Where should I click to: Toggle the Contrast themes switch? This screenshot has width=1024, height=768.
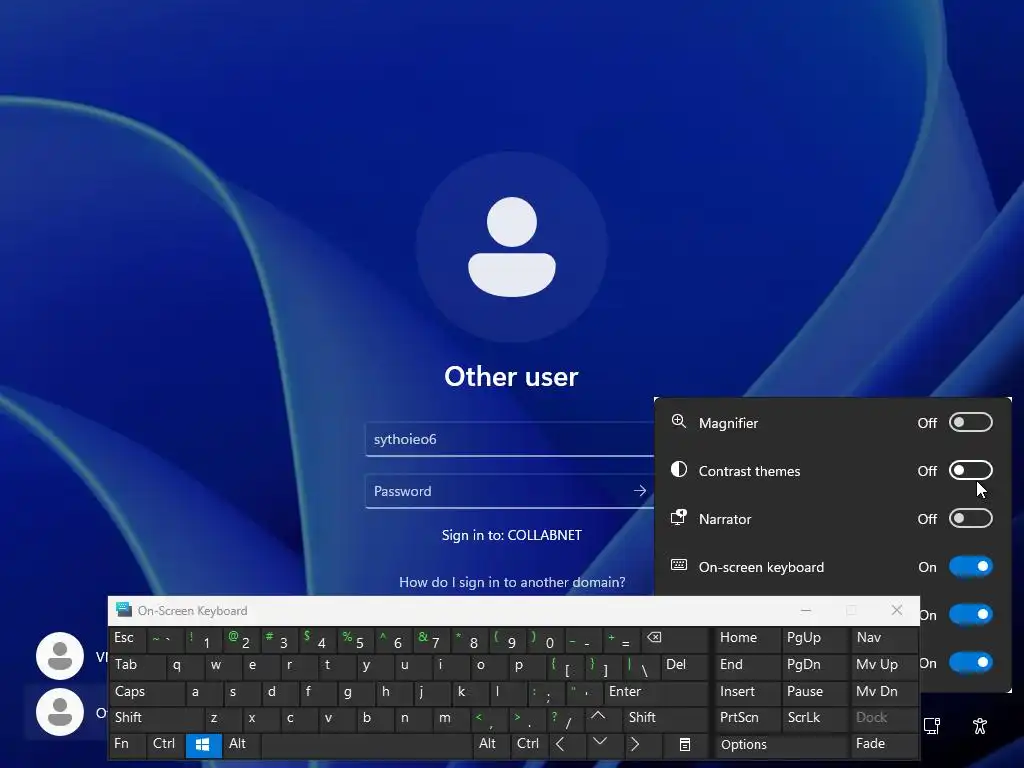[970, 470]
